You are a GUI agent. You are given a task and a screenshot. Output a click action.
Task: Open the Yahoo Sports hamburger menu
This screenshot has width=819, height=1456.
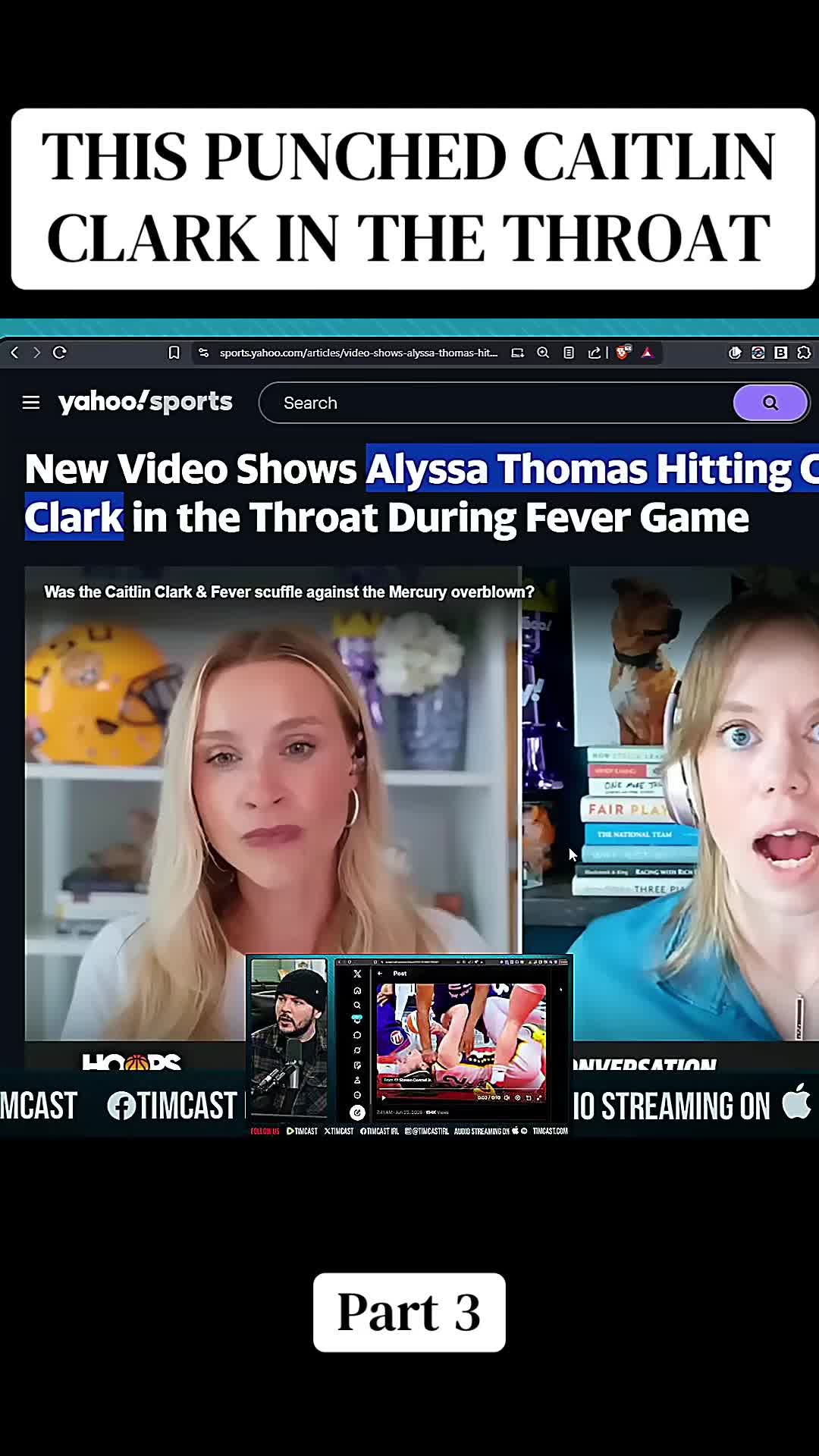[31, 403]
